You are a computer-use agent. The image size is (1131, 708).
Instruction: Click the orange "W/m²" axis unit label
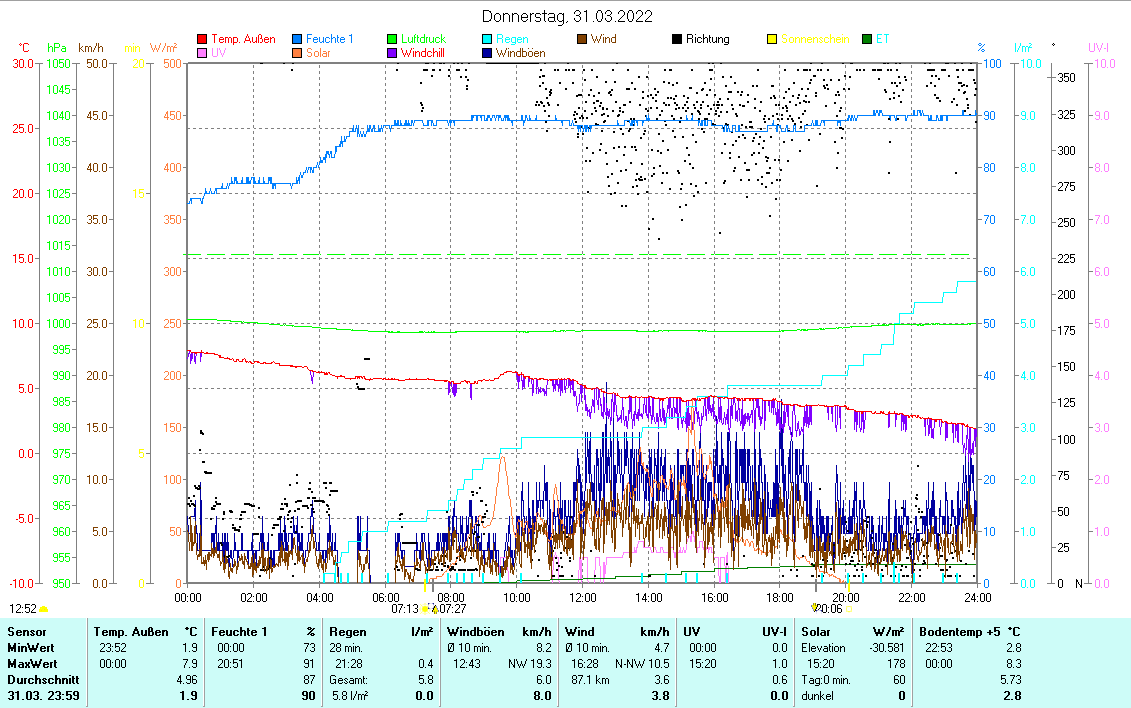[x=164, y=48]
